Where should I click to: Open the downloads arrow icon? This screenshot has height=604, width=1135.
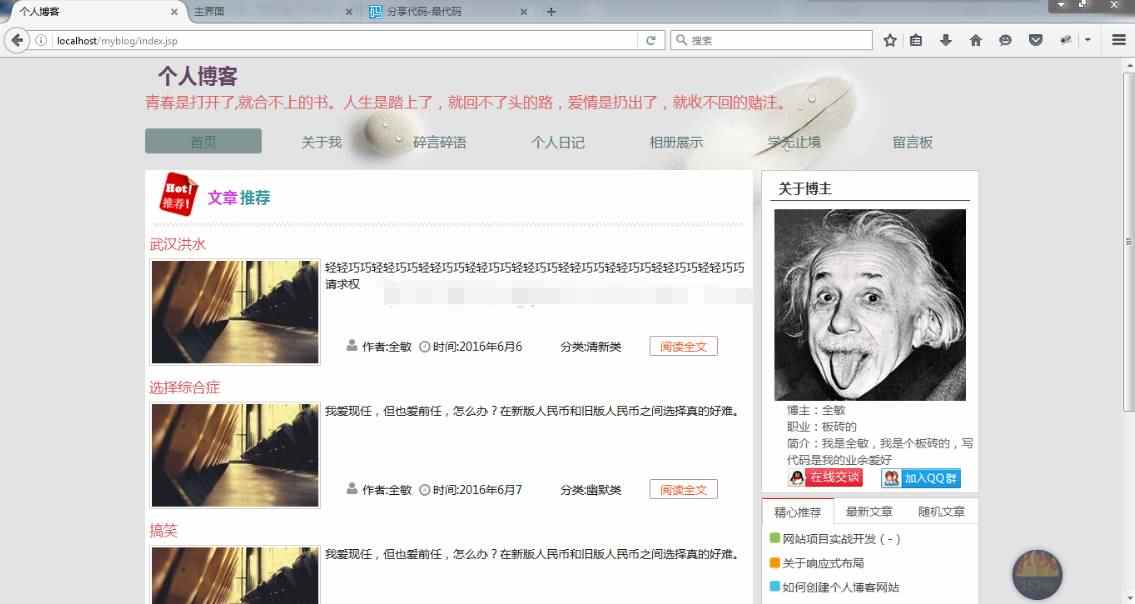(x=945, y=41)
